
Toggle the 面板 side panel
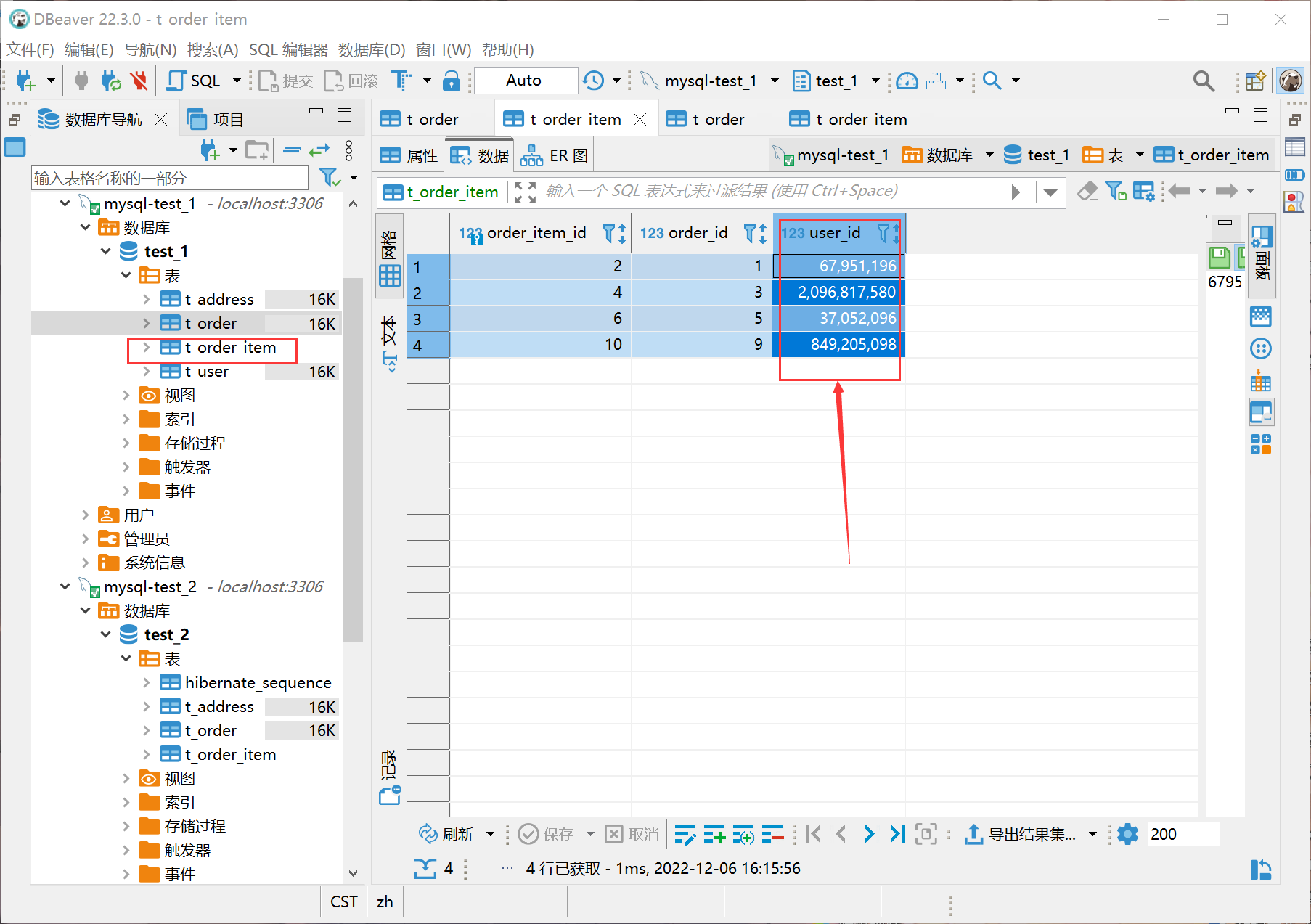tap(1262, 255)
